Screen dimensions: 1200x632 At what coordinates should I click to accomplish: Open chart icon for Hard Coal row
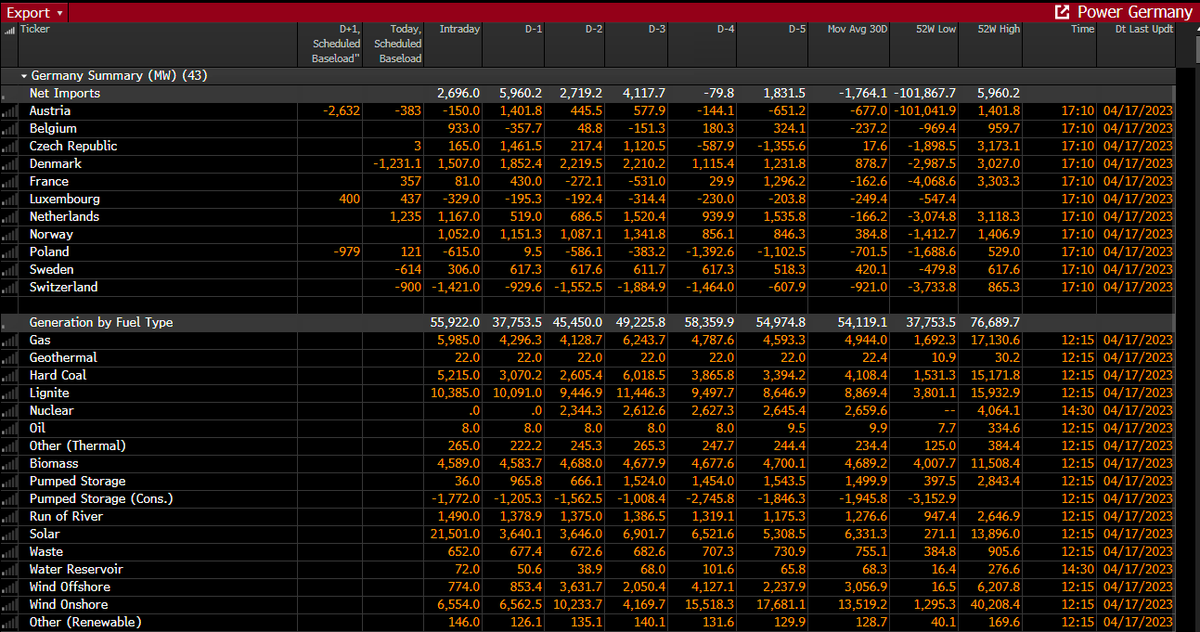pyautogui.click(x=10, y=375)
